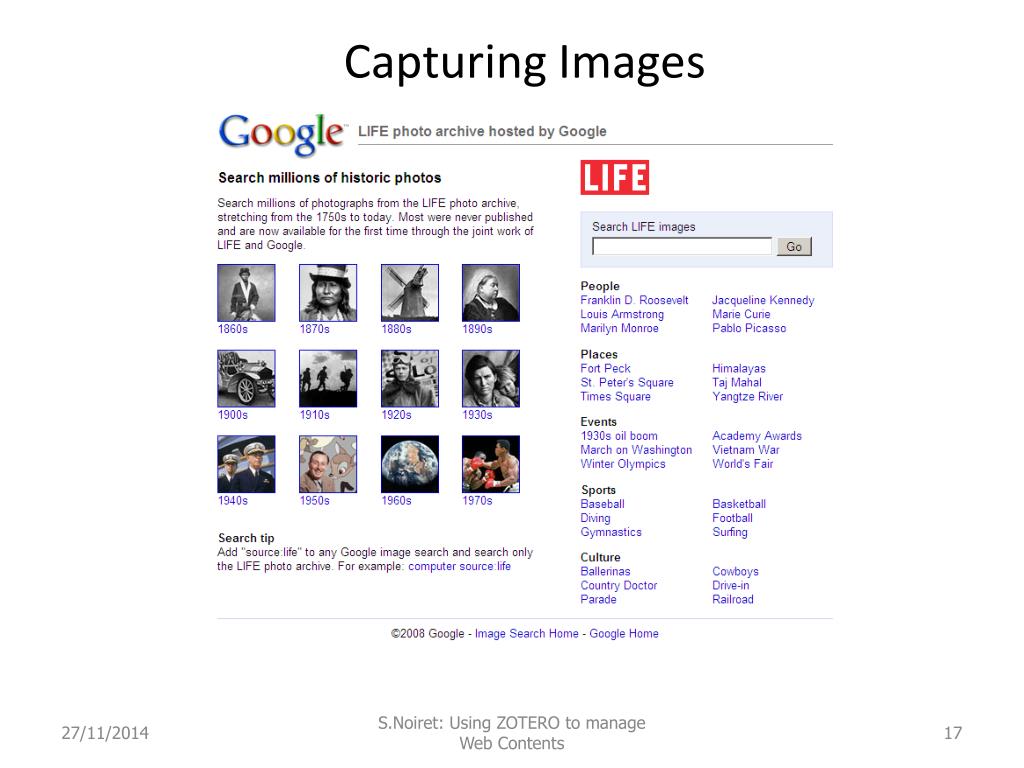This screenshot has width=1024, height=768.
Task: Open the Pablo Picasso link
Action: click(x=749, y=328)
